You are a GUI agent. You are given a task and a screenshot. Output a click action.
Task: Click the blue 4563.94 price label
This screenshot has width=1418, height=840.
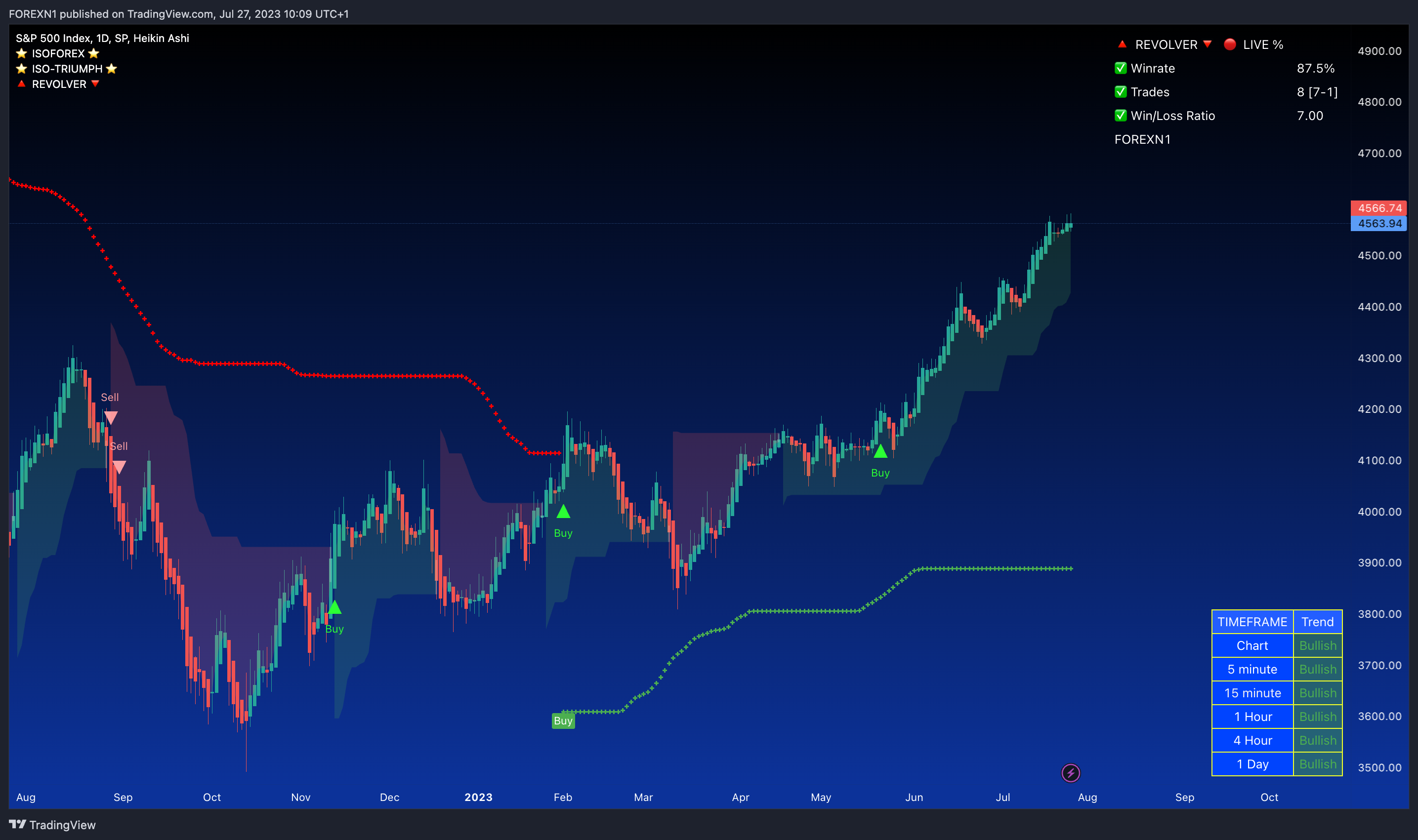point(1378,223)
